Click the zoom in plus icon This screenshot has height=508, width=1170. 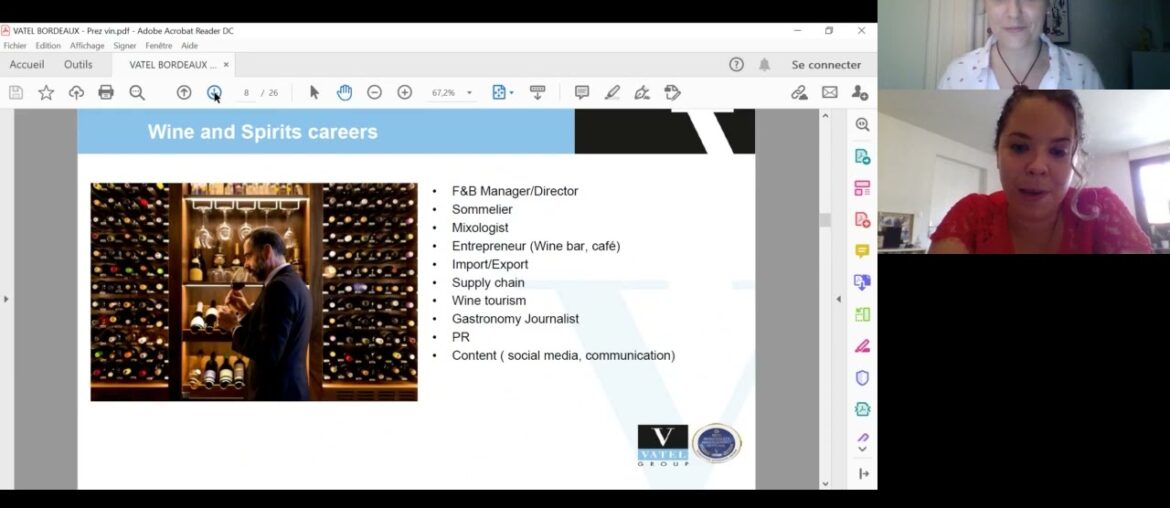pyautogui.click(x=405, y=93)
